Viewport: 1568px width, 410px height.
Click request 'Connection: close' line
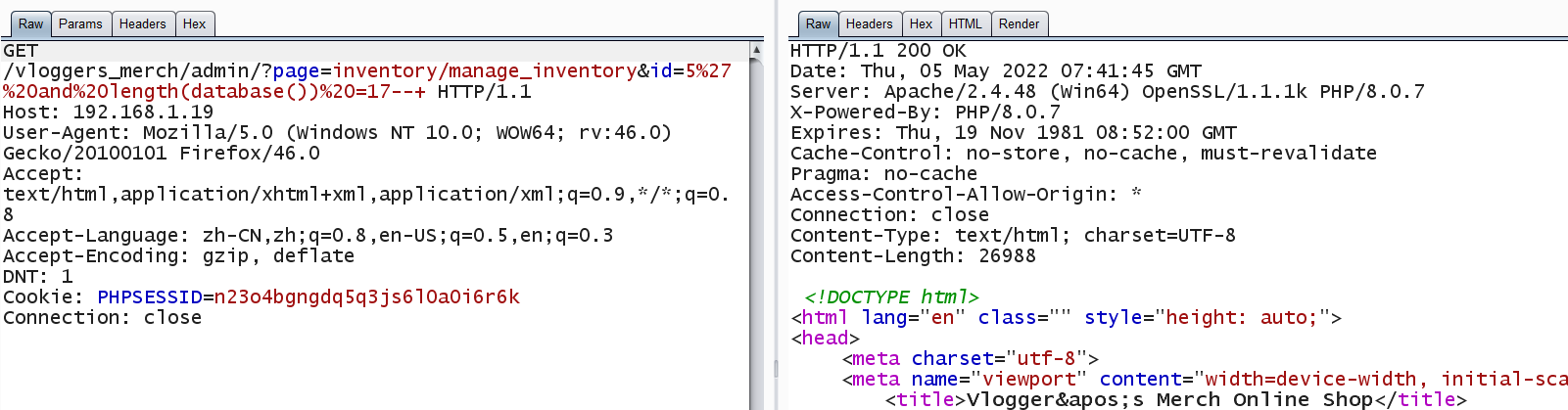click(102, 318)
